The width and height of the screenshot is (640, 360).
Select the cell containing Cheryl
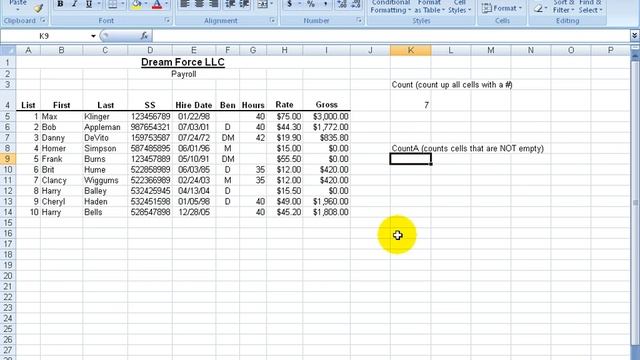tap(61, 201)
